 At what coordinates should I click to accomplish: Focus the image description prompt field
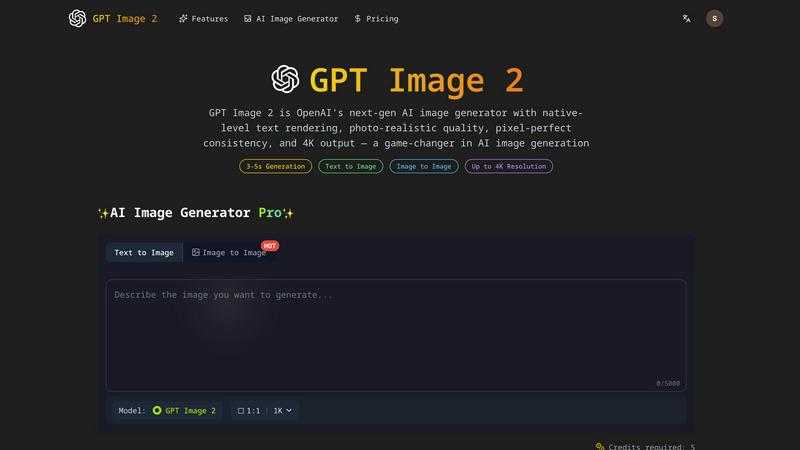(396, 335)
